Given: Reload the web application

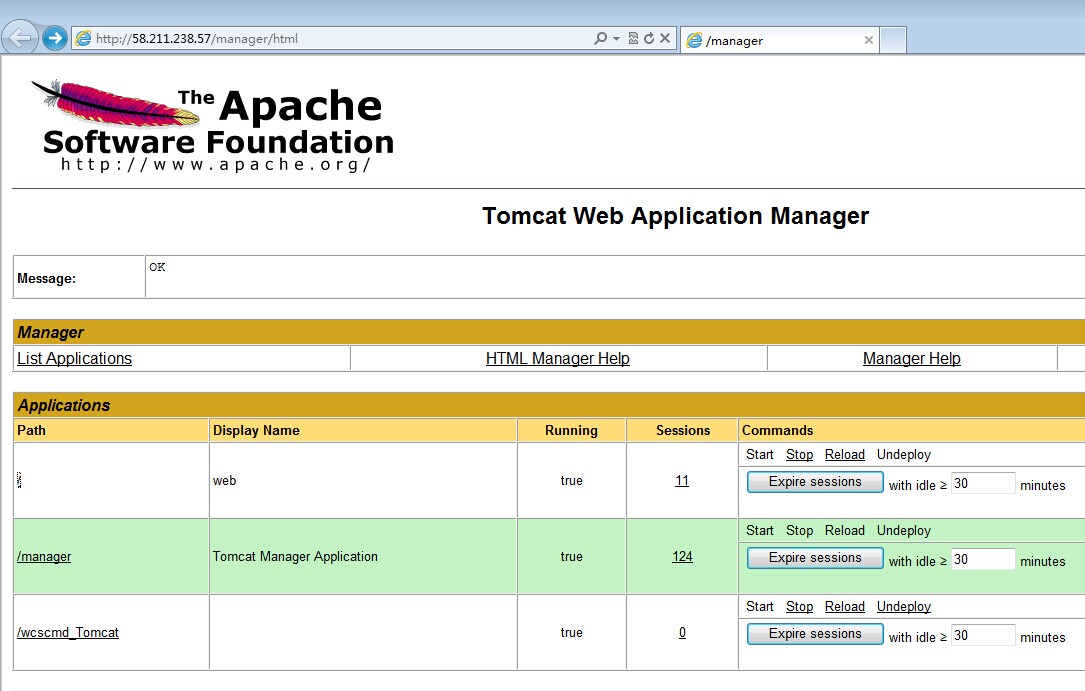Looking at the screenshot, I should pyautogui.click(x=845, y=454).
